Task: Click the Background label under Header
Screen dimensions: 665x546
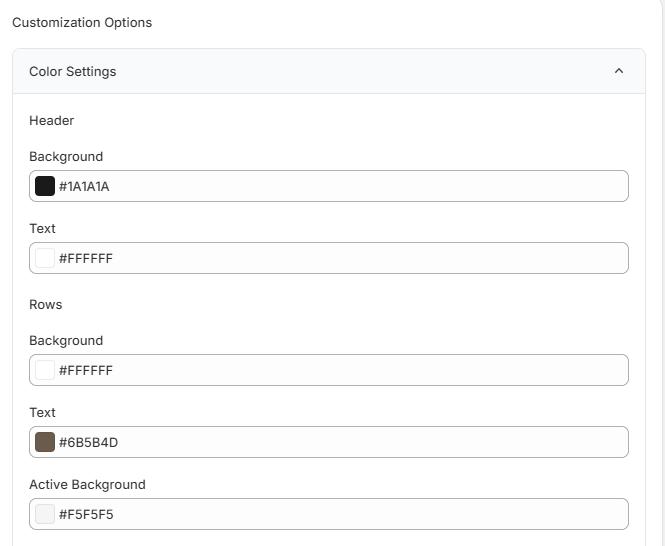Action: [66, 157]
